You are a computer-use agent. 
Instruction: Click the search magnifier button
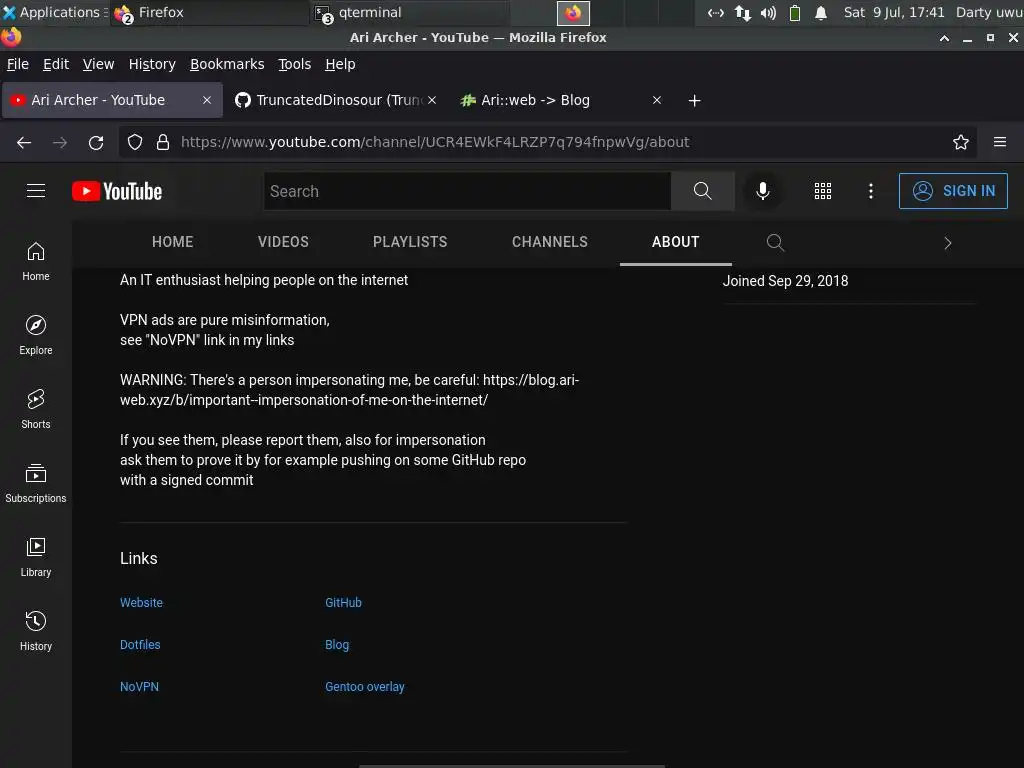[703, 191]
